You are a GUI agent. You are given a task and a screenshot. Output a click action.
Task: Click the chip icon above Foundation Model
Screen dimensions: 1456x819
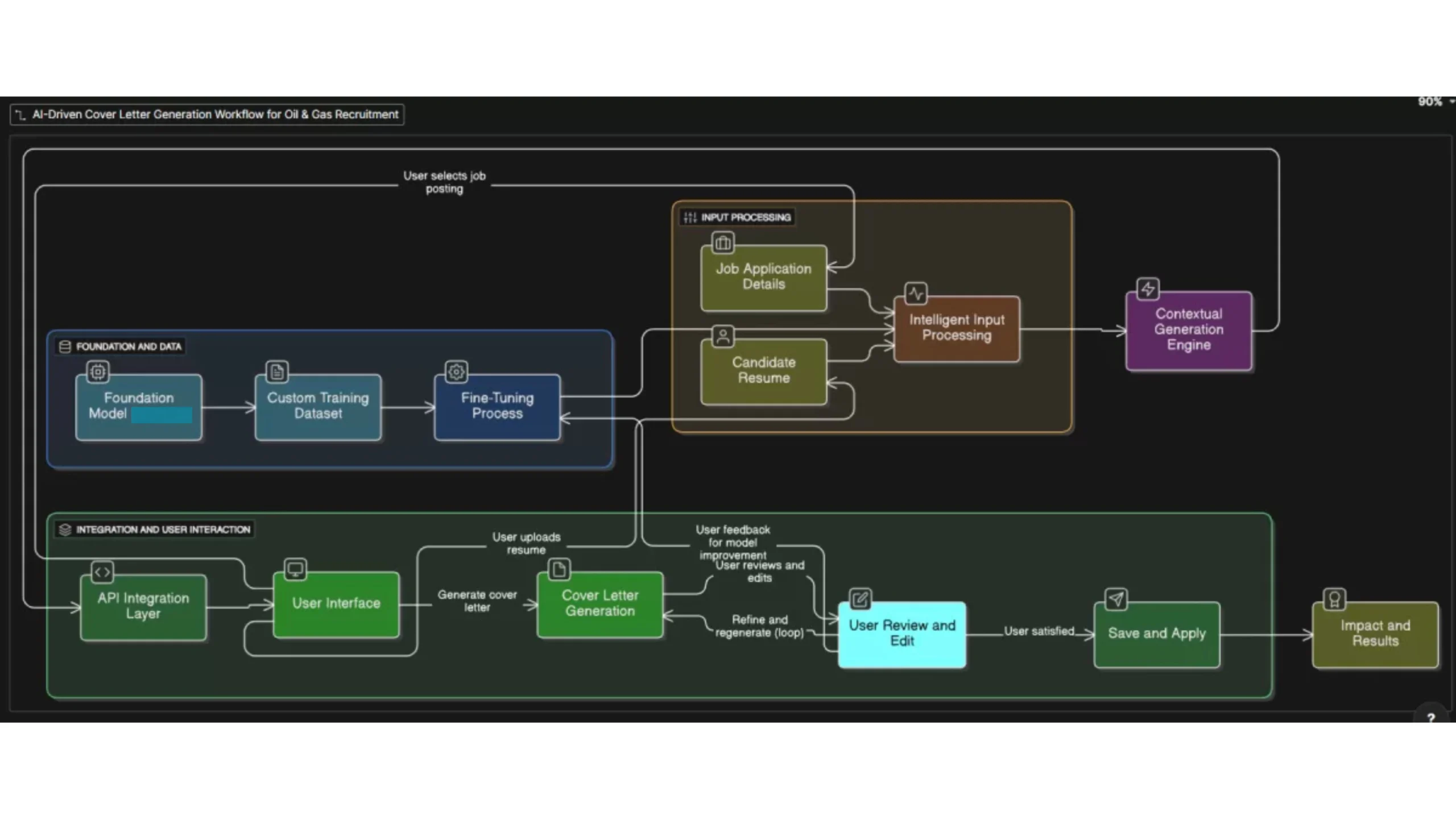click(x=98, y=372)
